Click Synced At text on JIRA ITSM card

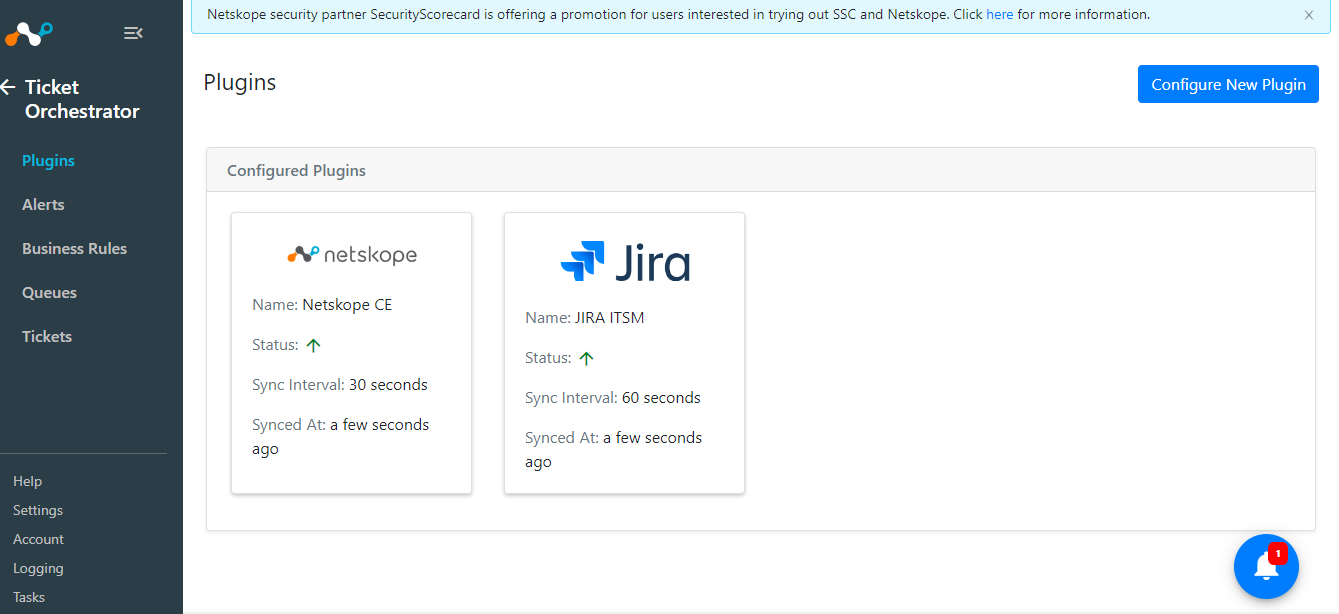point(613,450)
